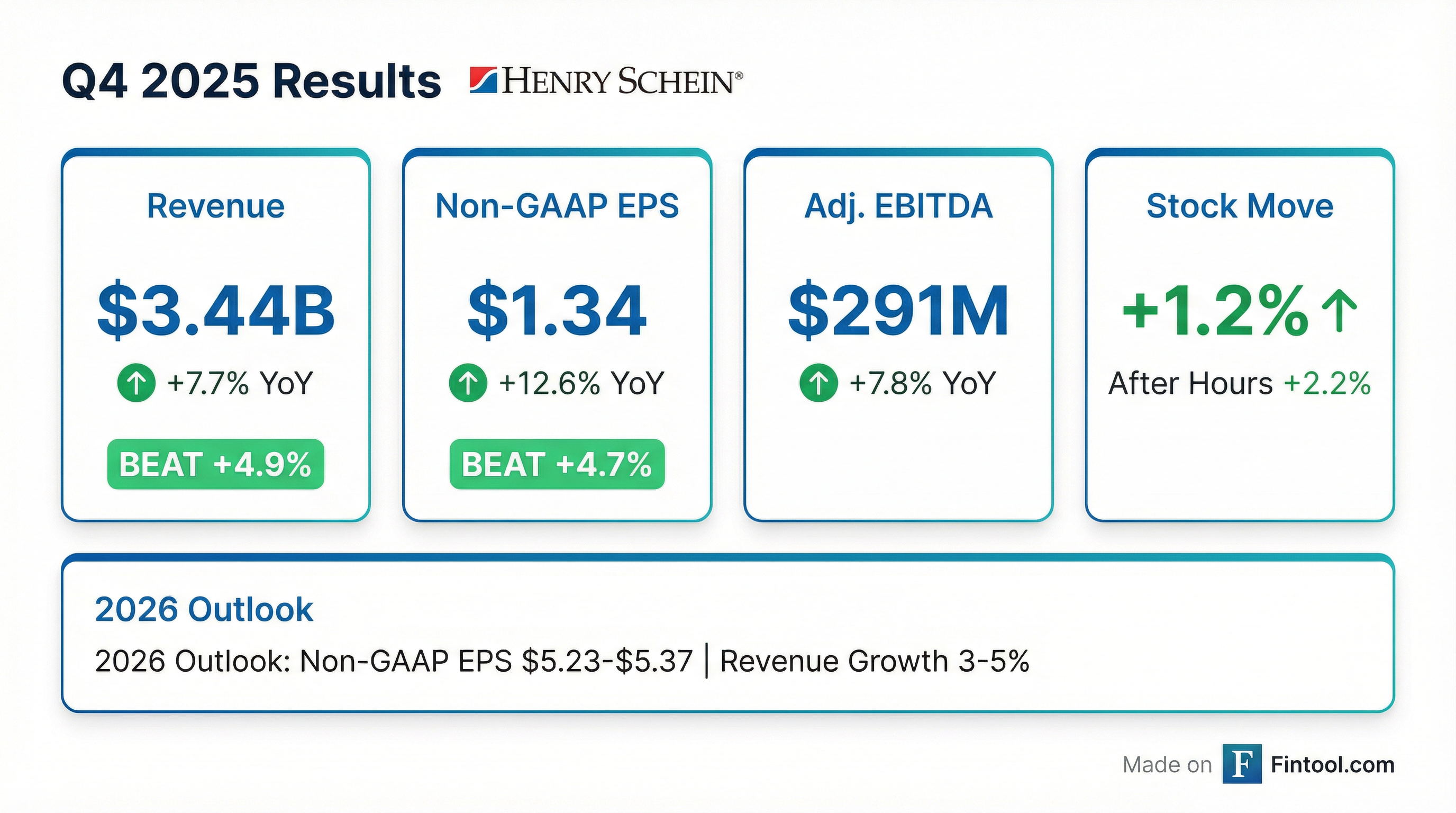Click the $1.34 EPS figure
The width and height of the screenshot is (1456, 813).
[557, 311]
